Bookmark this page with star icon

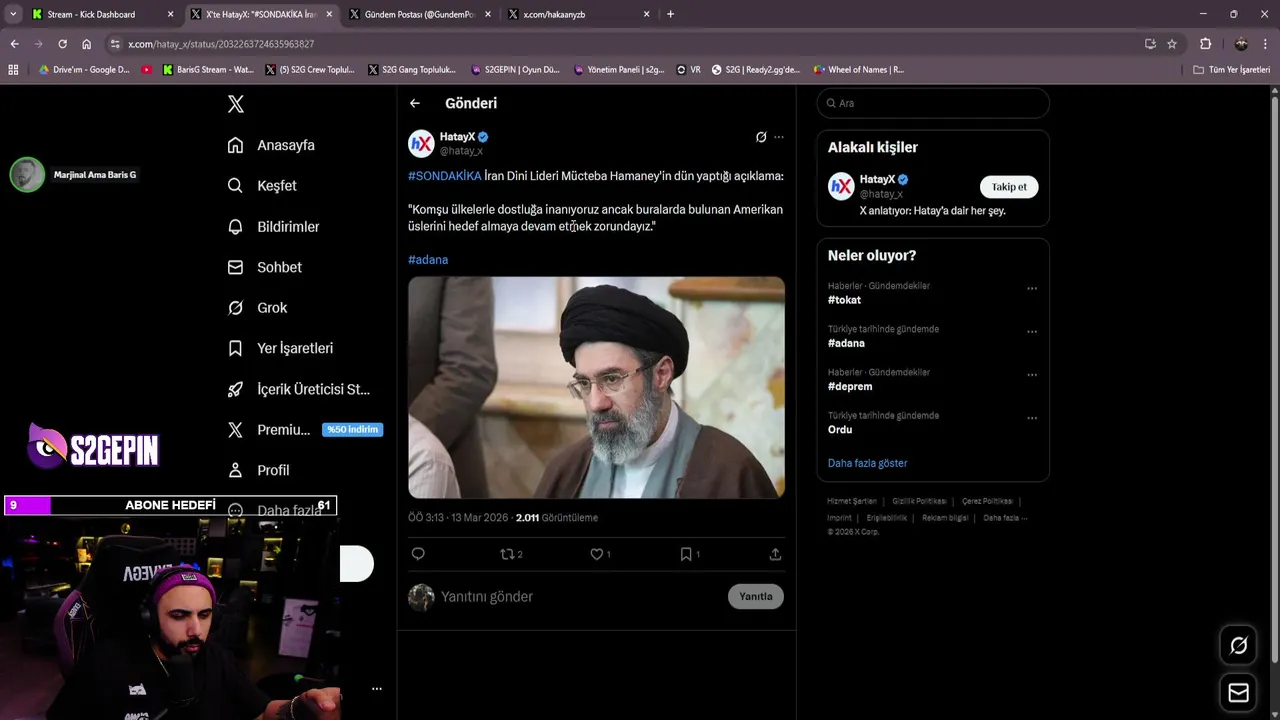click(1172, 44)
